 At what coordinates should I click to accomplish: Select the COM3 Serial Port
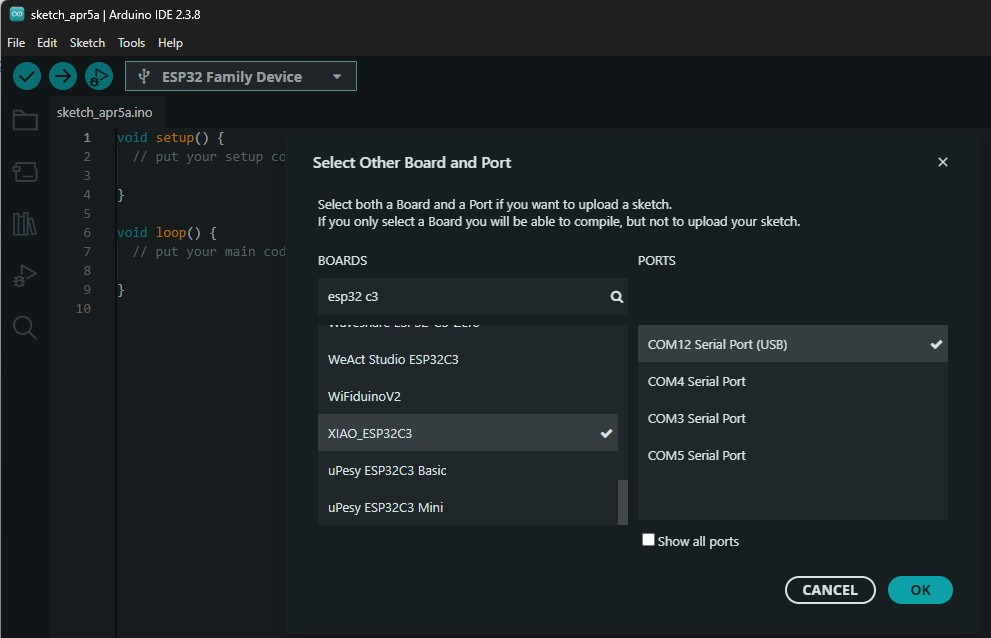coord(793,418)
